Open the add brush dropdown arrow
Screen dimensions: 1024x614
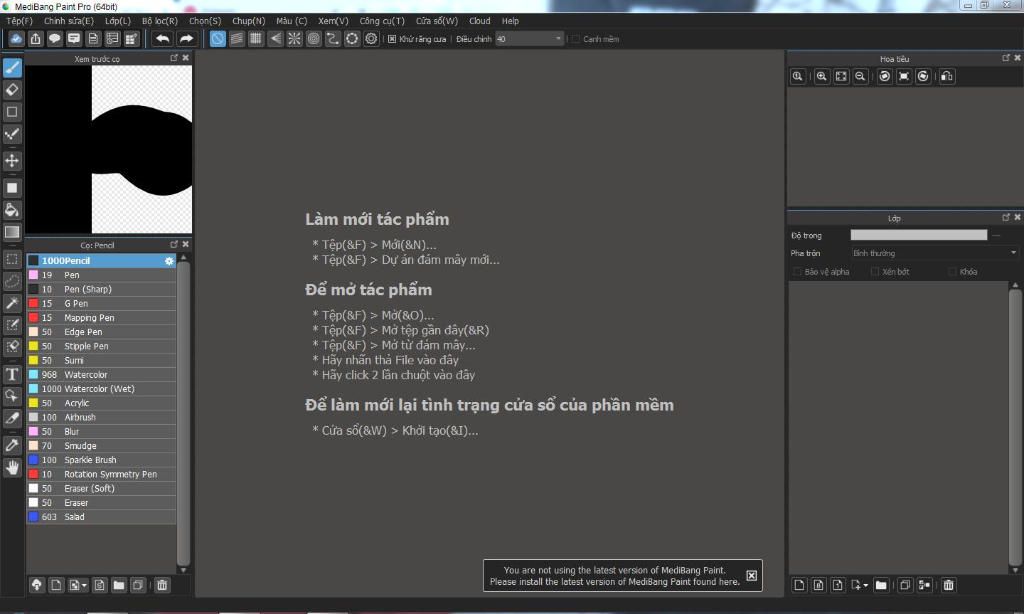(x=85, y=586)
